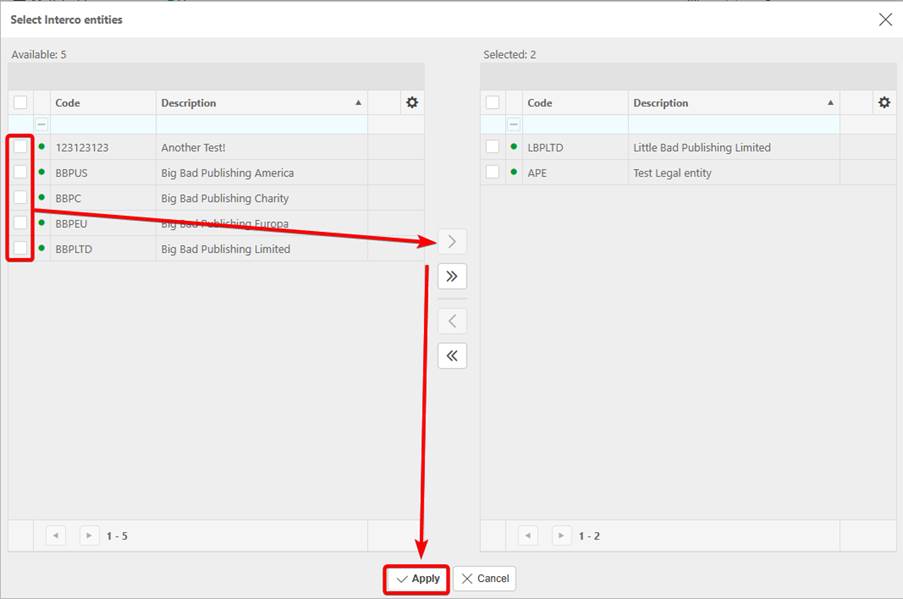The width and height of the screenshot is (903, 599).
Task: Click the BBPUS code cell
Action: (x=103, y=173)
